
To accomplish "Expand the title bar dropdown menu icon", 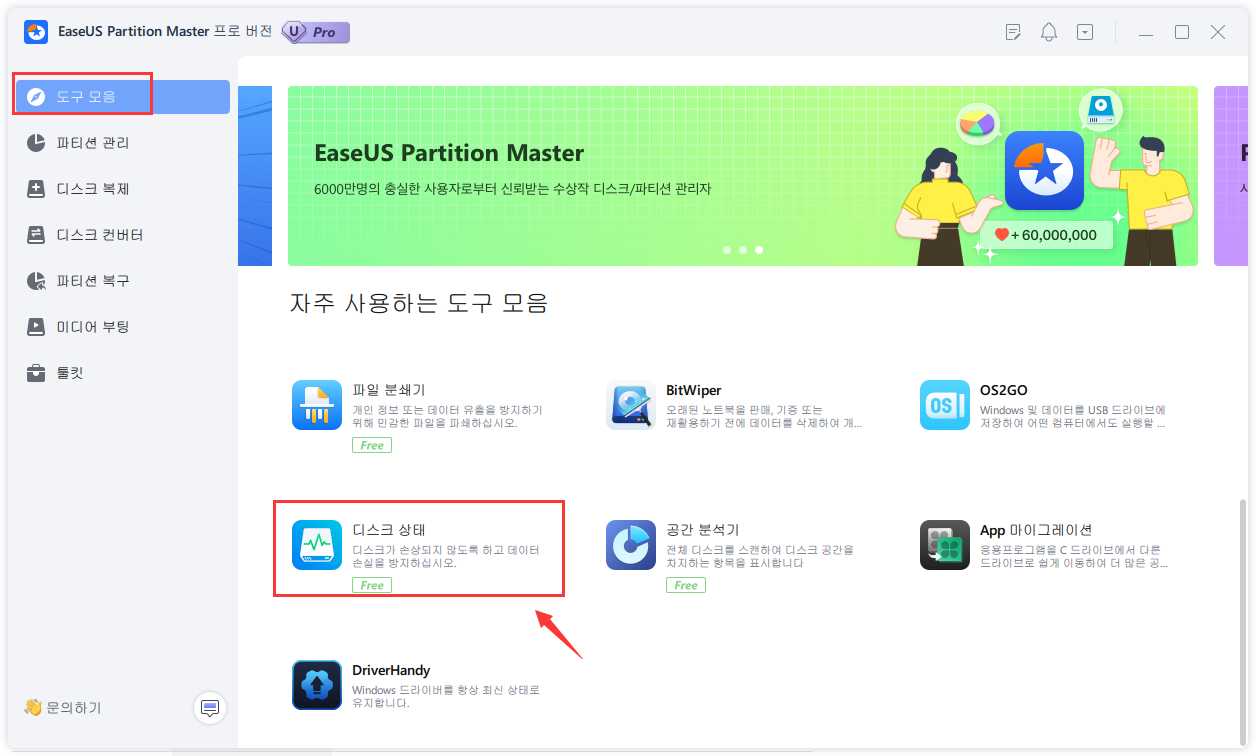I will point(1085,32).
